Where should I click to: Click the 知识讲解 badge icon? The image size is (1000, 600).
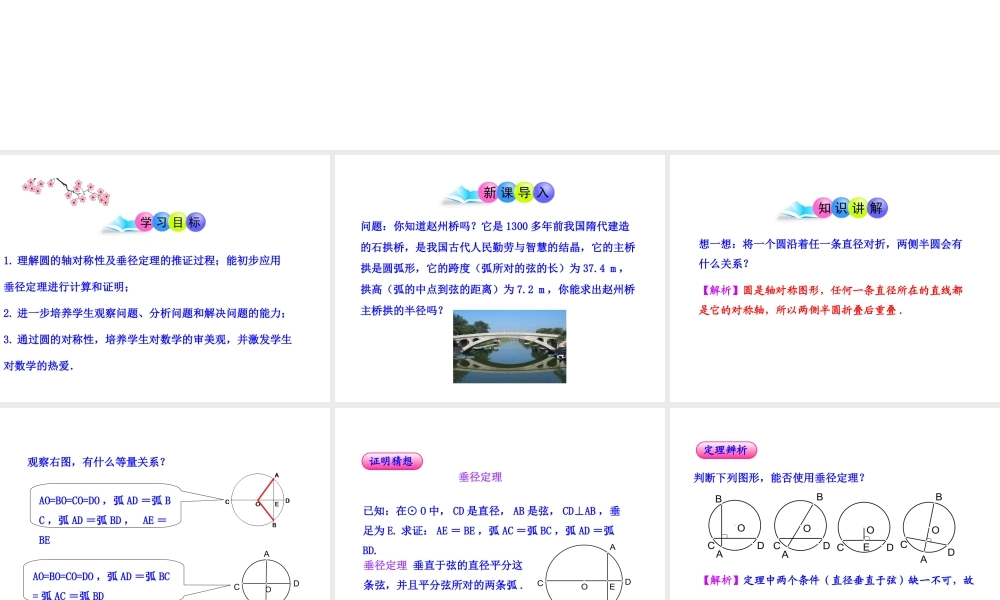click(x=851, y=208)
